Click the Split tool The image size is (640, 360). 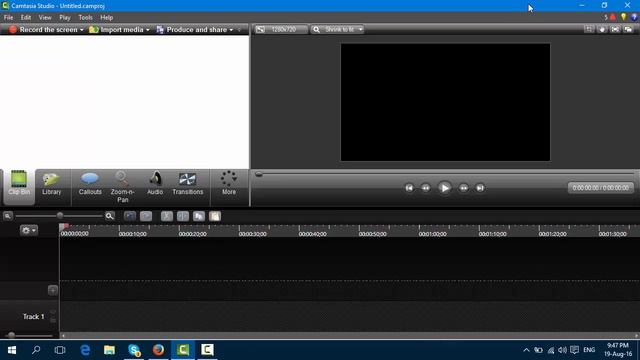183,216
